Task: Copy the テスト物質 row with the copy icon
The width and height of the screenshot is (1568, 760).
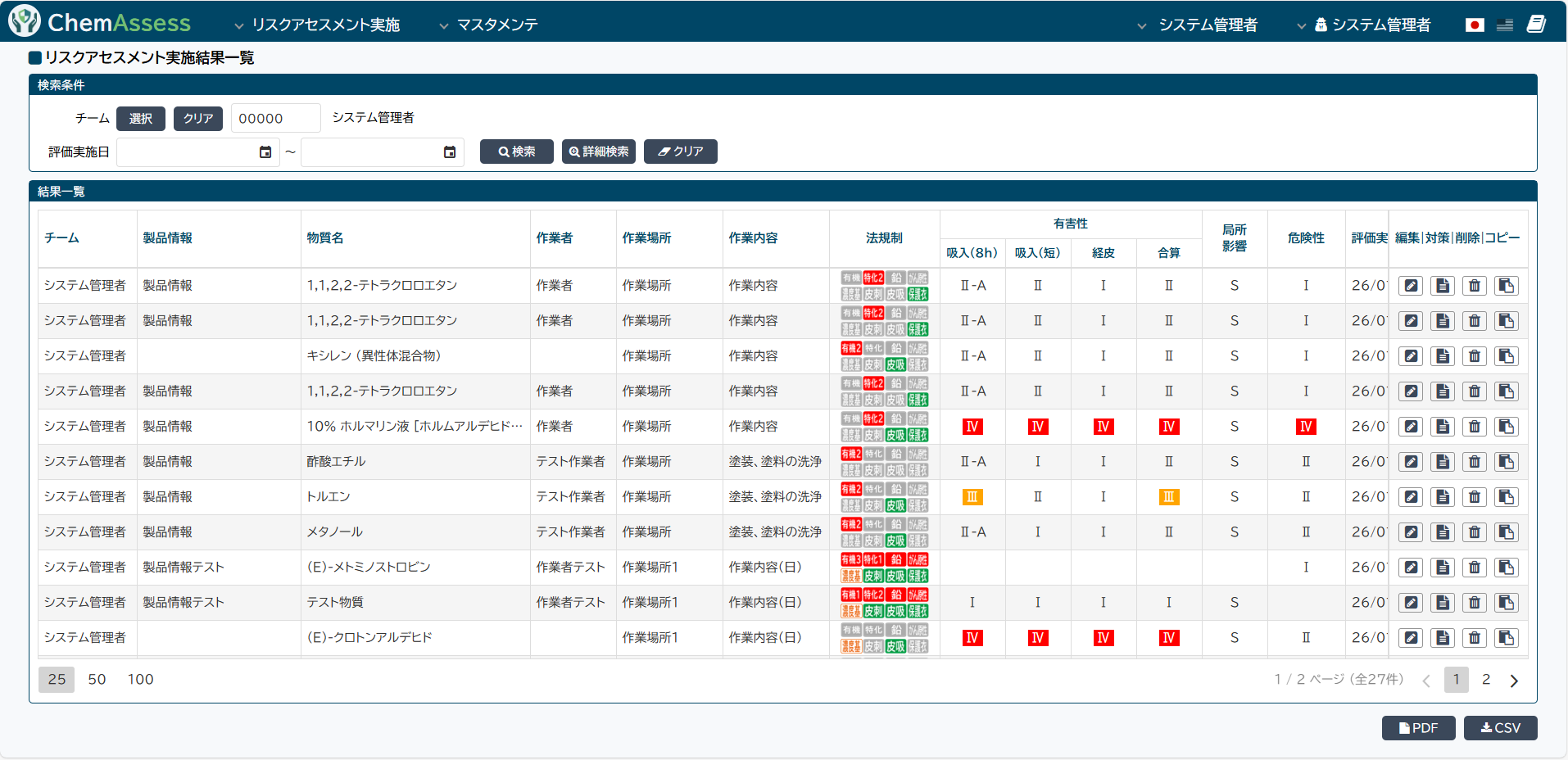Action: click(x=1506, y=603)
